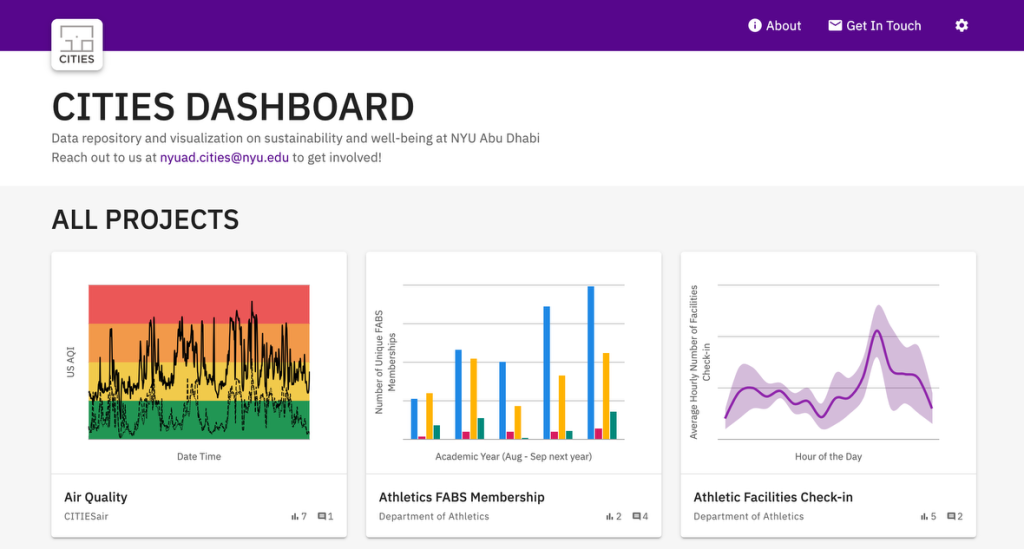Screen dimensions: 1024x549
Task: Click the Academic Year axis label
Action: click(513, 456)
